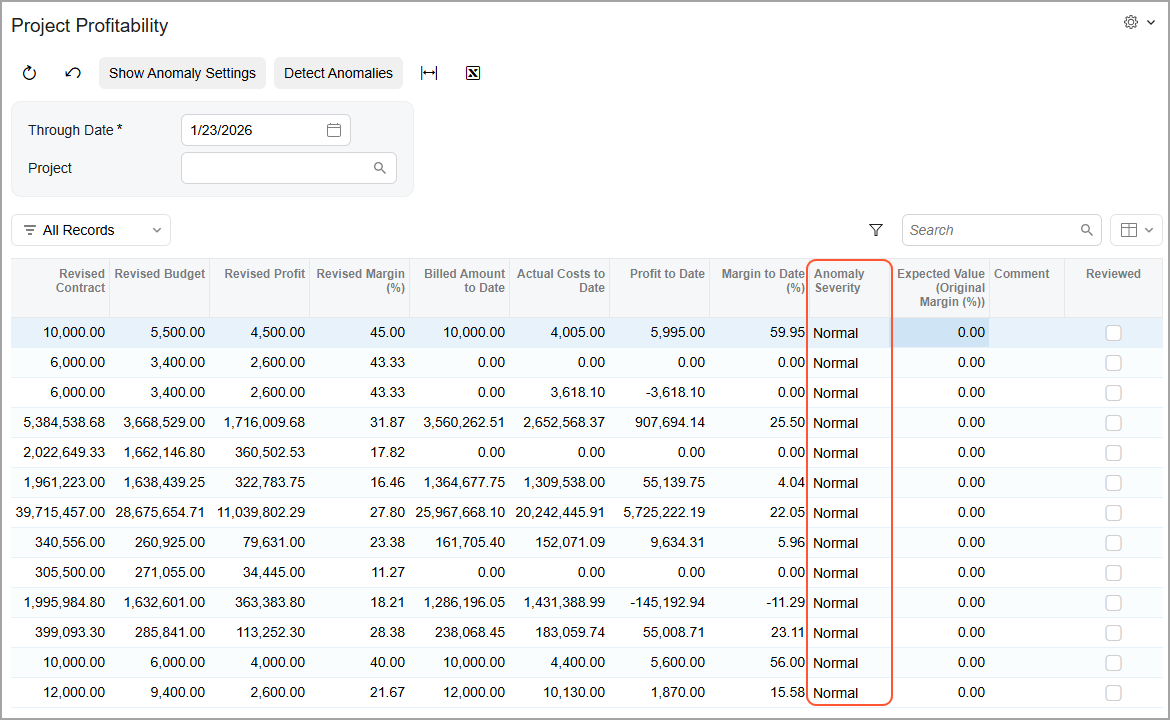Select the Revised Budget cell 9,400.00
Viewport: 1170px width, 720px height.
pos(160,692)
